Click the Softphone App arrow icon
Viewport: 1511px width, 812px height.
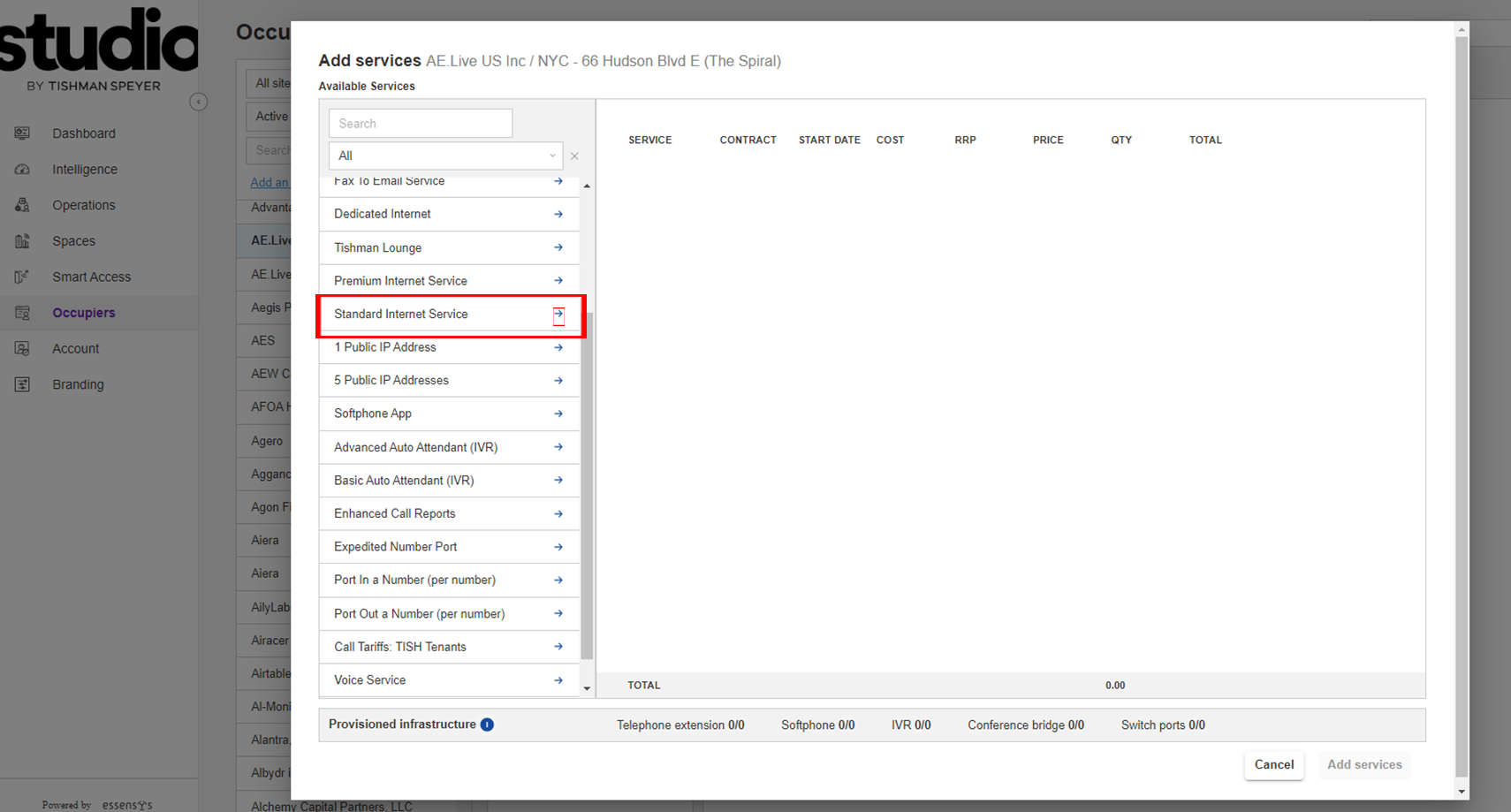tap(558, 414)
